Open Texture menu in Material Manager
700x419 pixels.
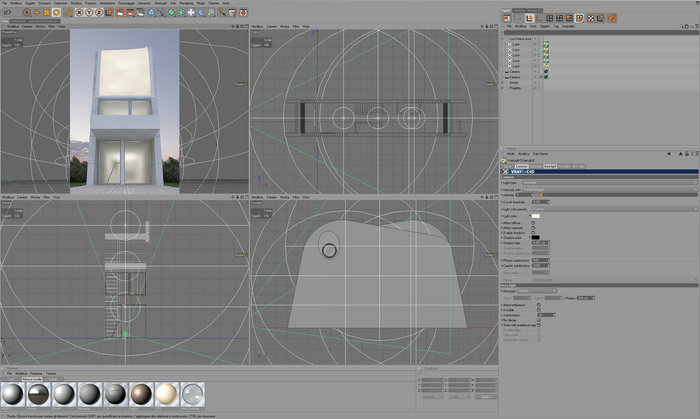click(x=51, y=373)
